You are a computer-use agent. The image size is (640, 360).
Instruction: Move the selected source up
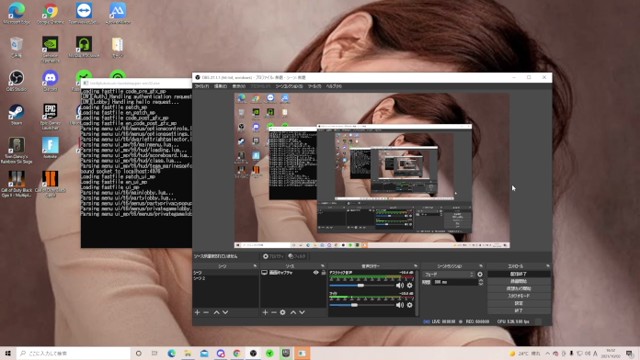tap(293, 312)
